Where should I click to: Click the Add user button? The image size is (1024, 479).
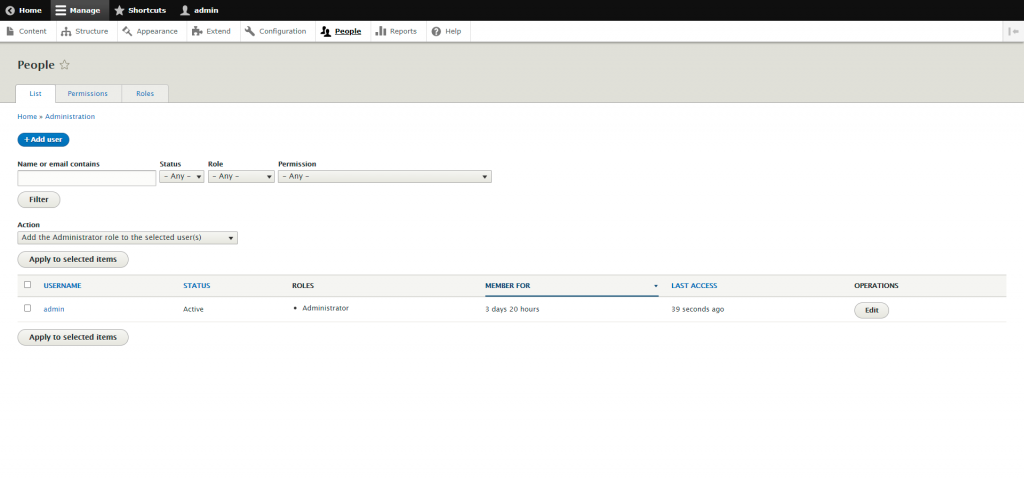[x=43, y=140]
